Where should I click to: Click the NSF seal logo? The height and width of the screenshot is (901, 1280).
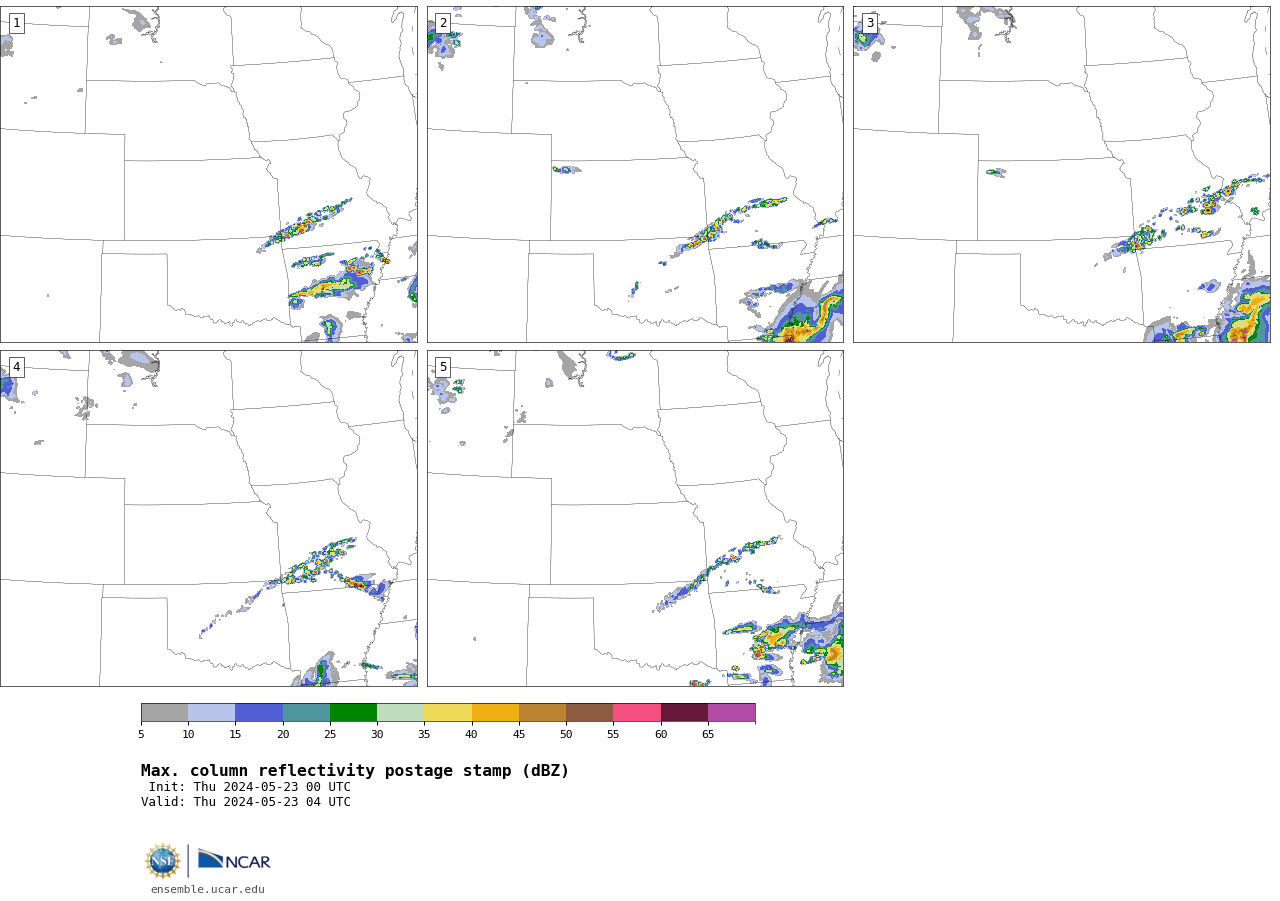pos(163,861)
